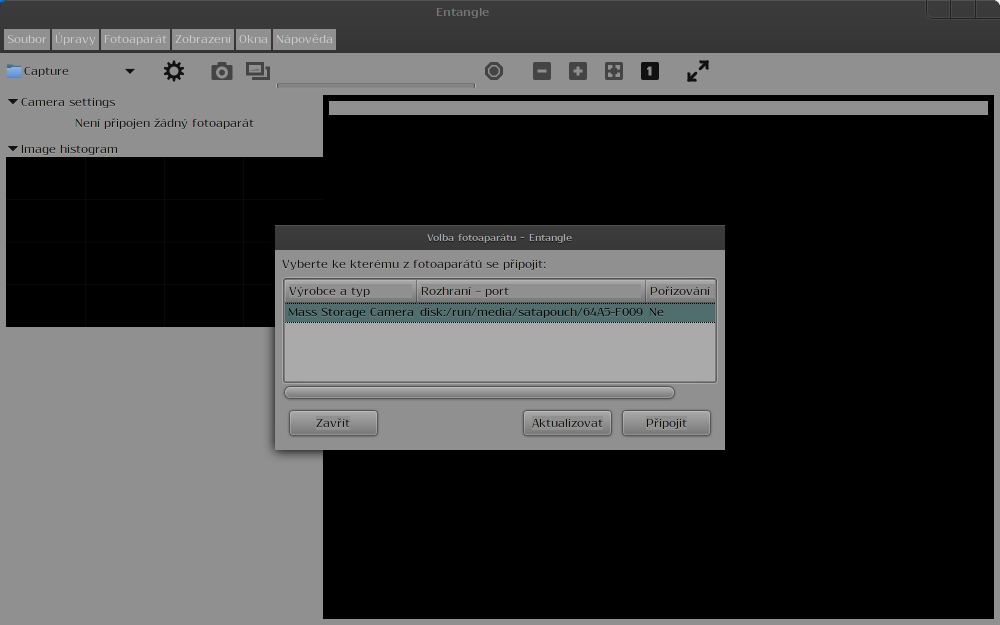Click the Volba fotoaparátu dialog title bar
Viewport: 1000px width, 625px height.
[x=499, y=237]
